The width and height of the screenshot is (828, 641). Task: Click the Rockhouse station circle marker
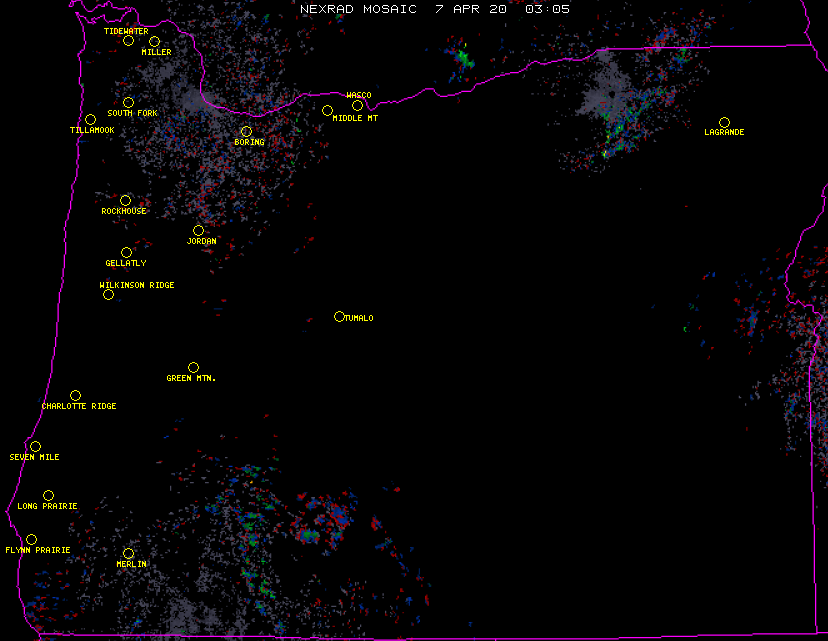point(126,201)
